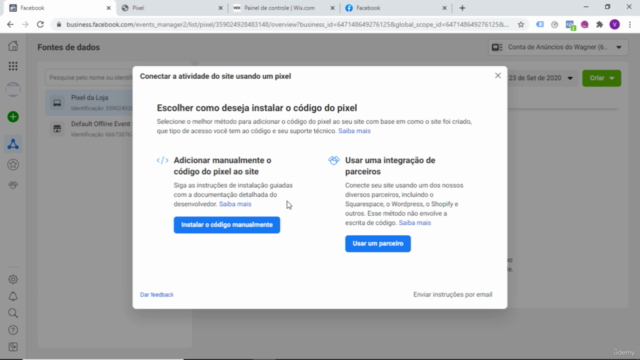Open settings gear in sidebar
This screenshot has height=360, width=640.
coord(13,280)
